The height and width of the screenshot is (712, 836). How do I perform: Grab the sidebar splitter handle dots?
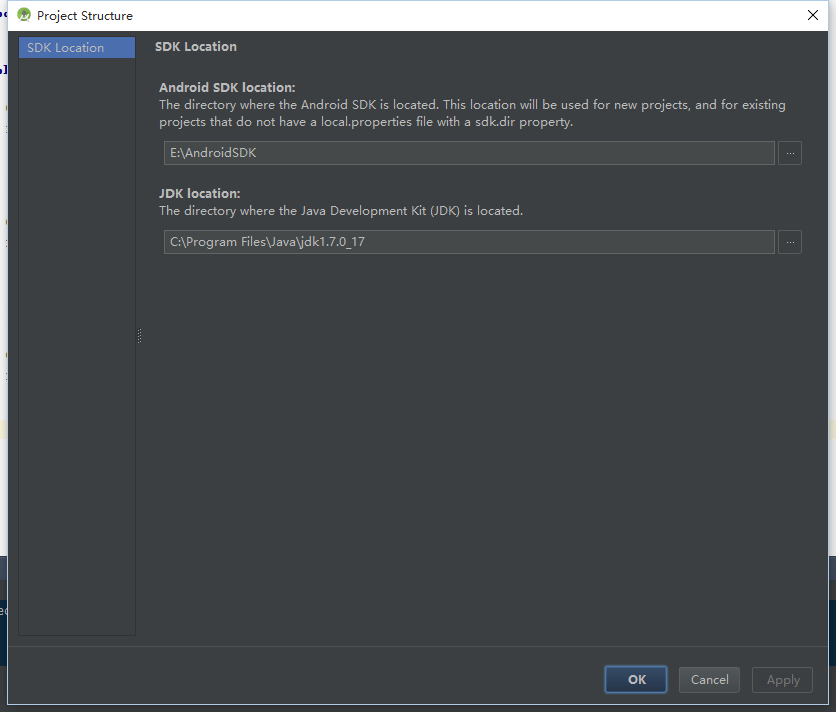pos(140,336)
